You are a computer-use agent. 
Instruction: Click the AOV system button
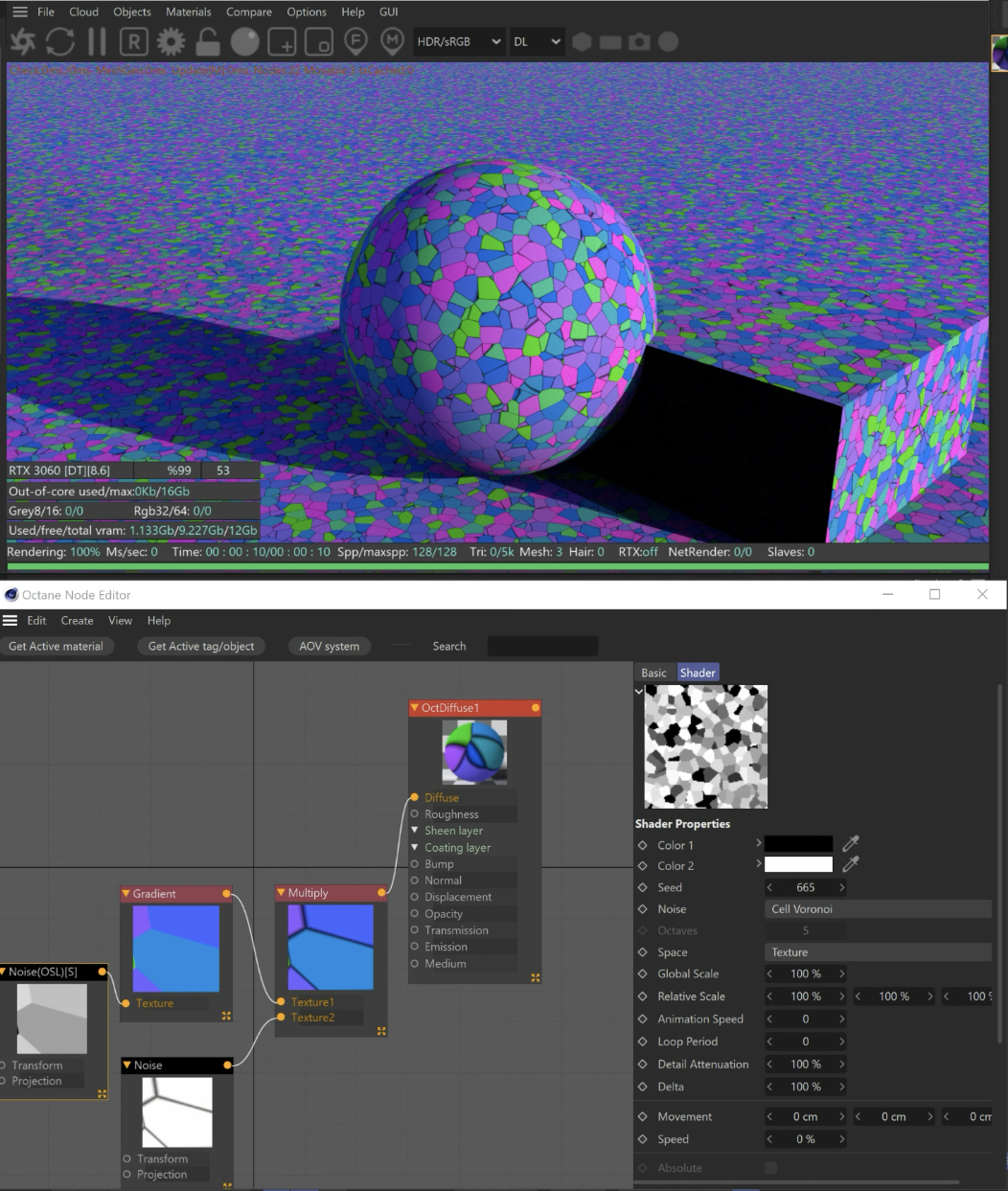click(330, 646)
